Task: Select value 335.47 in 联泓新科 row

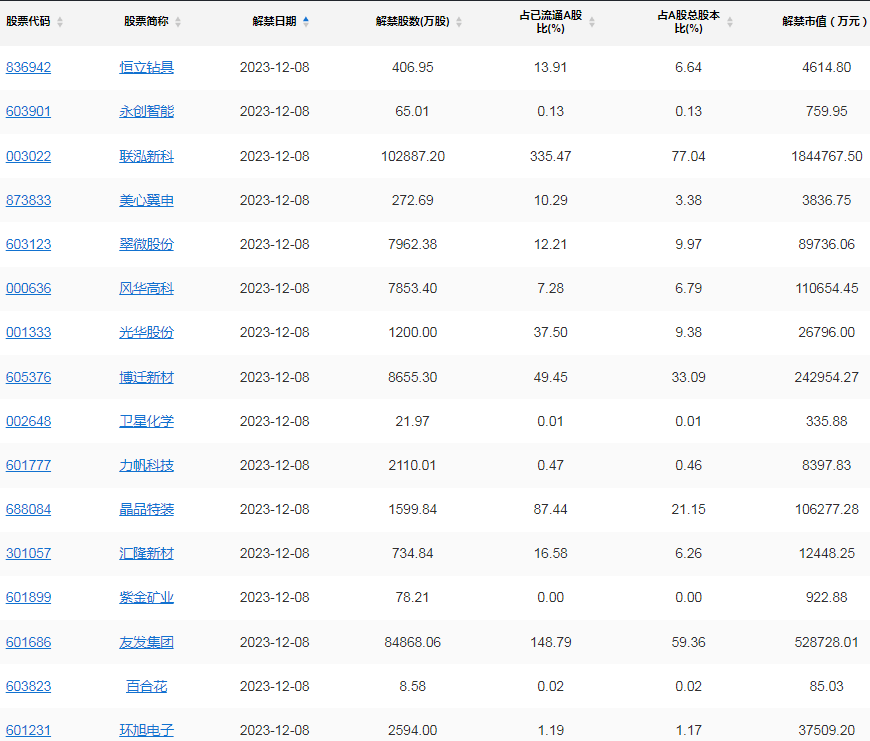Action: tap(550, 156)
